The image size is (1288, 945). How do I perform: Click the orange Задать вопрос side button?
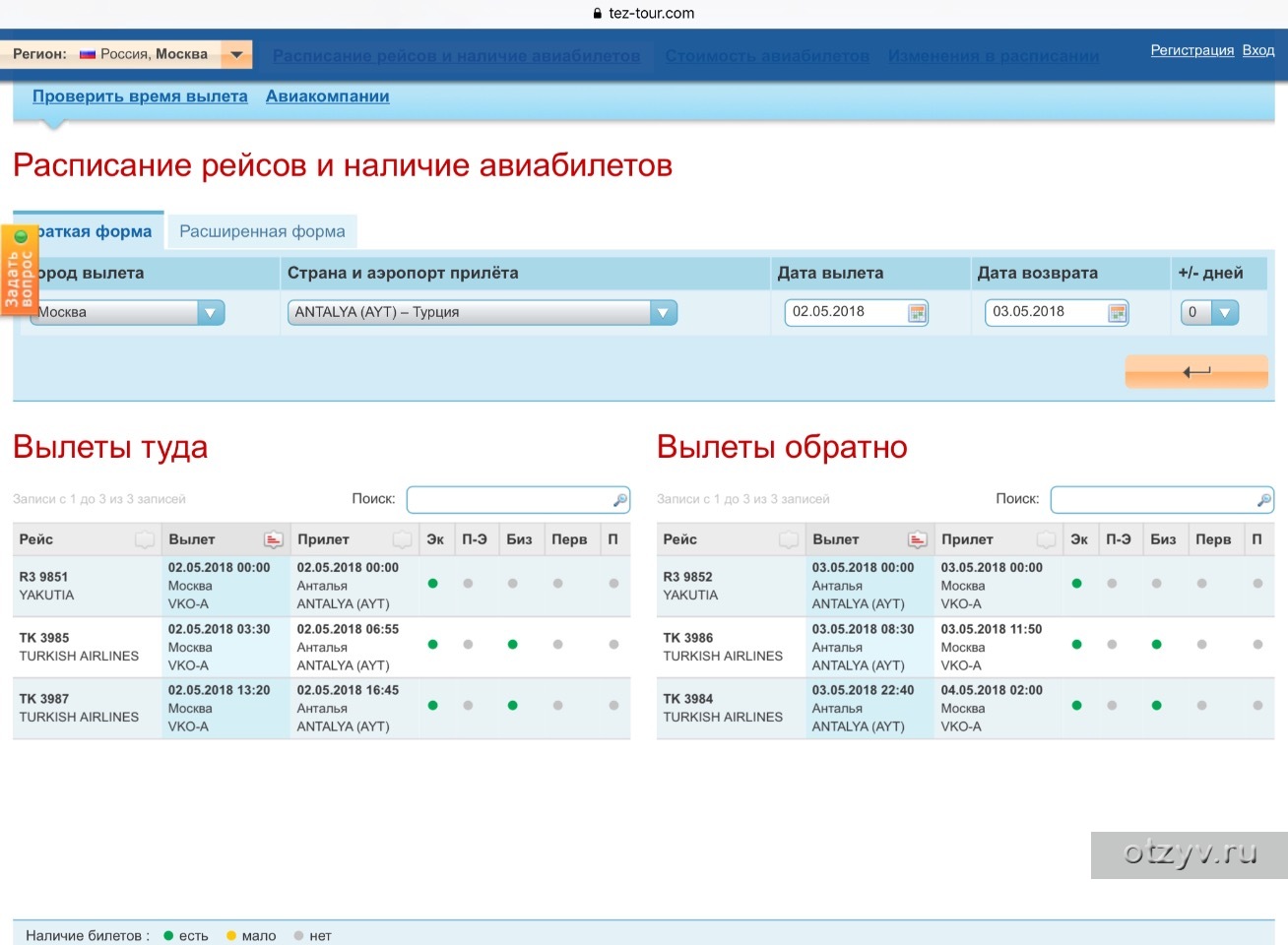coord(20,271)
